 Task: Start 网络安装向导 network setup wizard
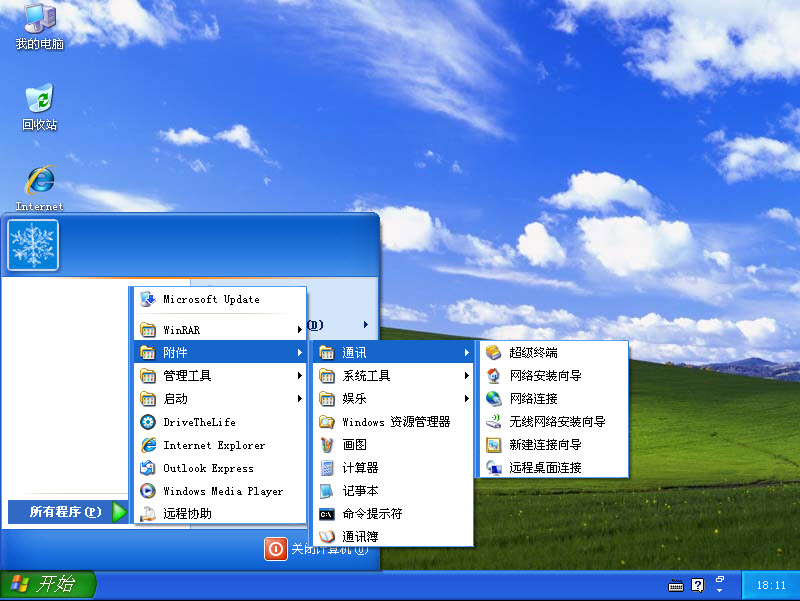[554, 375]
